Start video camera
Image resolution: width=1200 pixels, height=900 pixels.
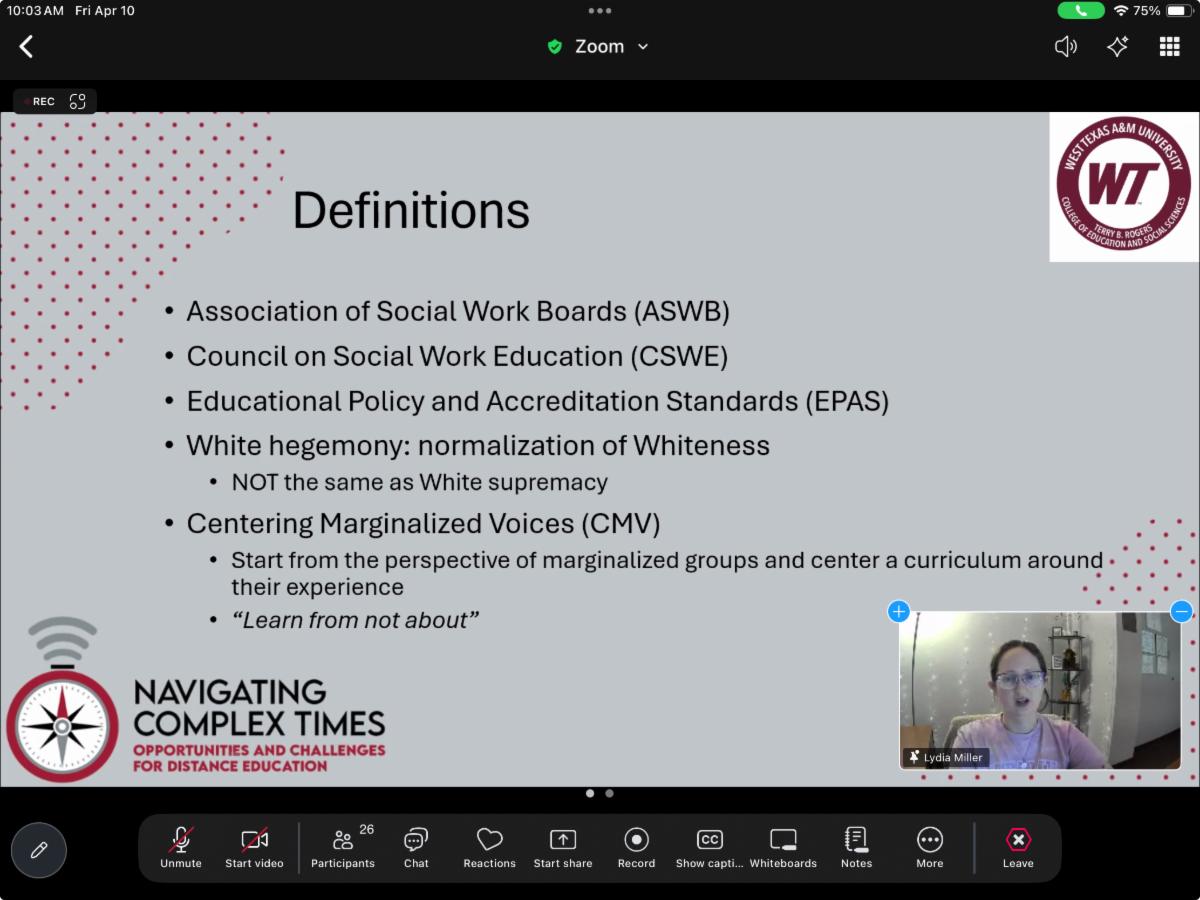tap(254, 848)
